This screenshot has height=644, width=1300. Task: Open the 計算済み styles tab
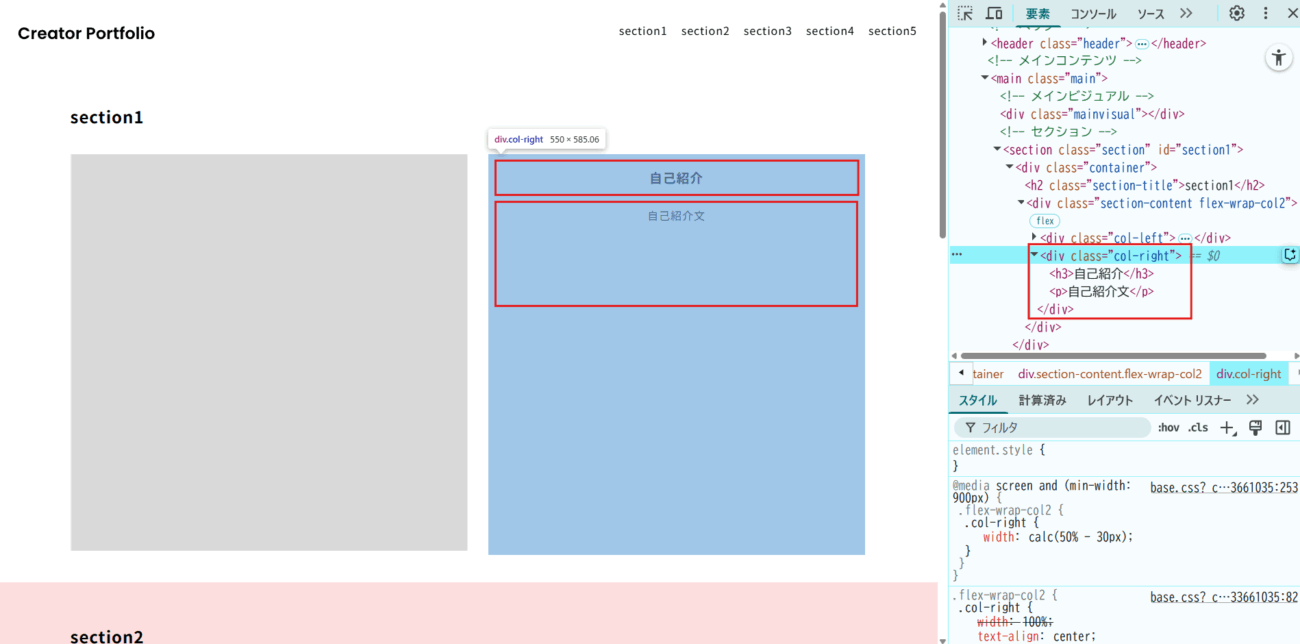[x=1042, y=400]
